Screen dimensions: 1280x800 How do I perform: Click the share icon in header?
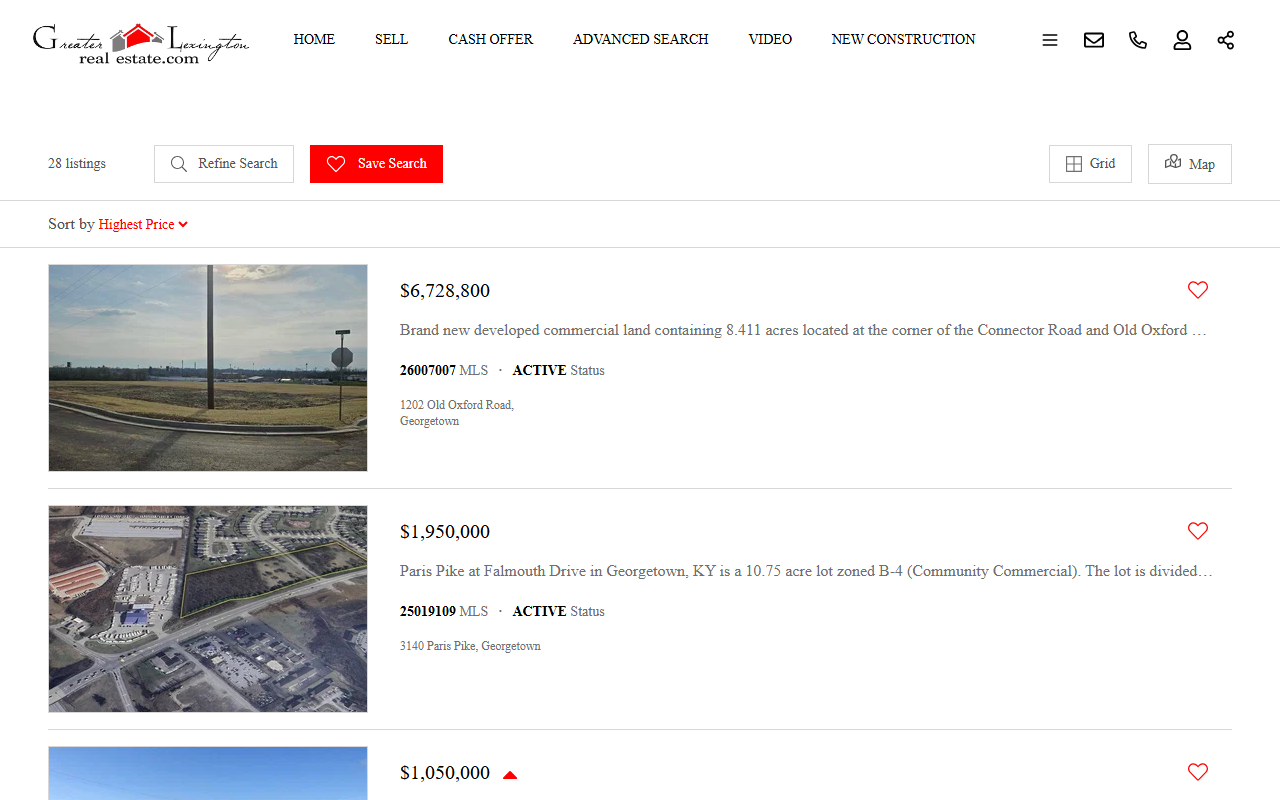click(x=1226, y=40)
